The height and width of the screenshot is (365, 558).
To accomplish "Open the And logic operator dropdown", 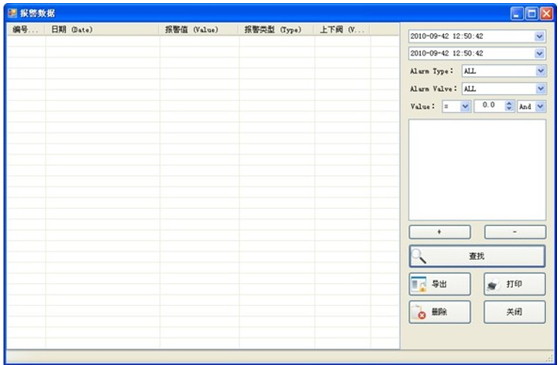I will point(540,106).
